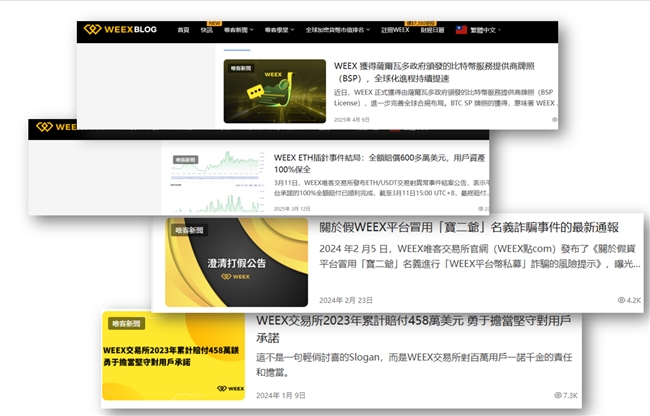Viewport: 650px width, 416px height.
Task: Click the ETH article summary starting 3月11日
Action: pyautogui.click(x=381, y=188)
